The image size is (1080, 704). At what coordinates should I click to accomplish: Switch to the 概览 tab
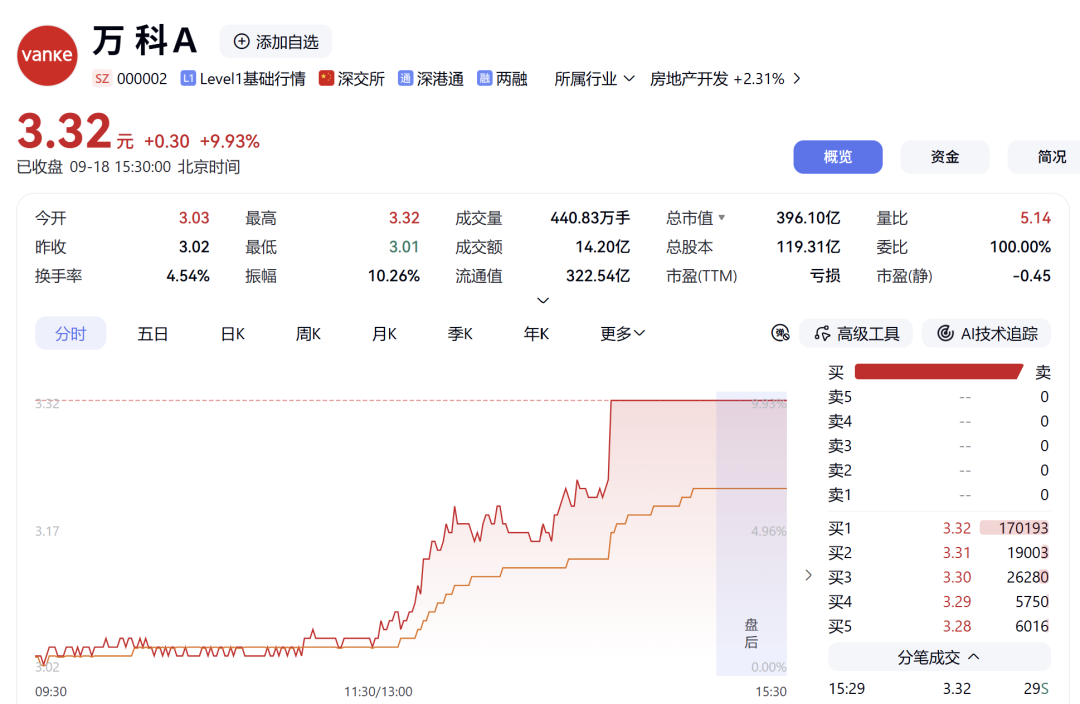[x=838, y=157]
